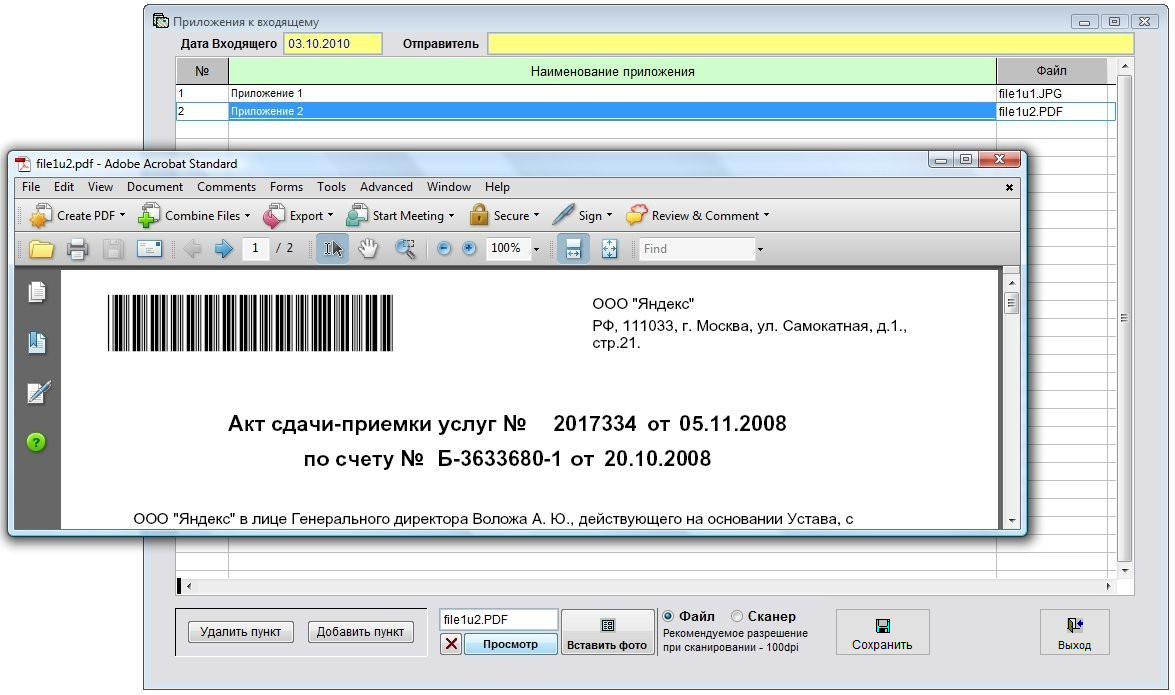Open the Find options dropdown arrow
This screenshot has width=1175, height=695.
(x=760, y=249)
